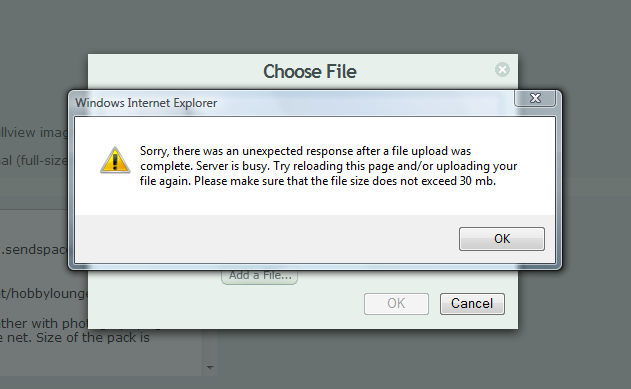This screenshot has width=631, height=389.
Task: Close the Windows Internet Explorer alert window
Action: [535, 98]
